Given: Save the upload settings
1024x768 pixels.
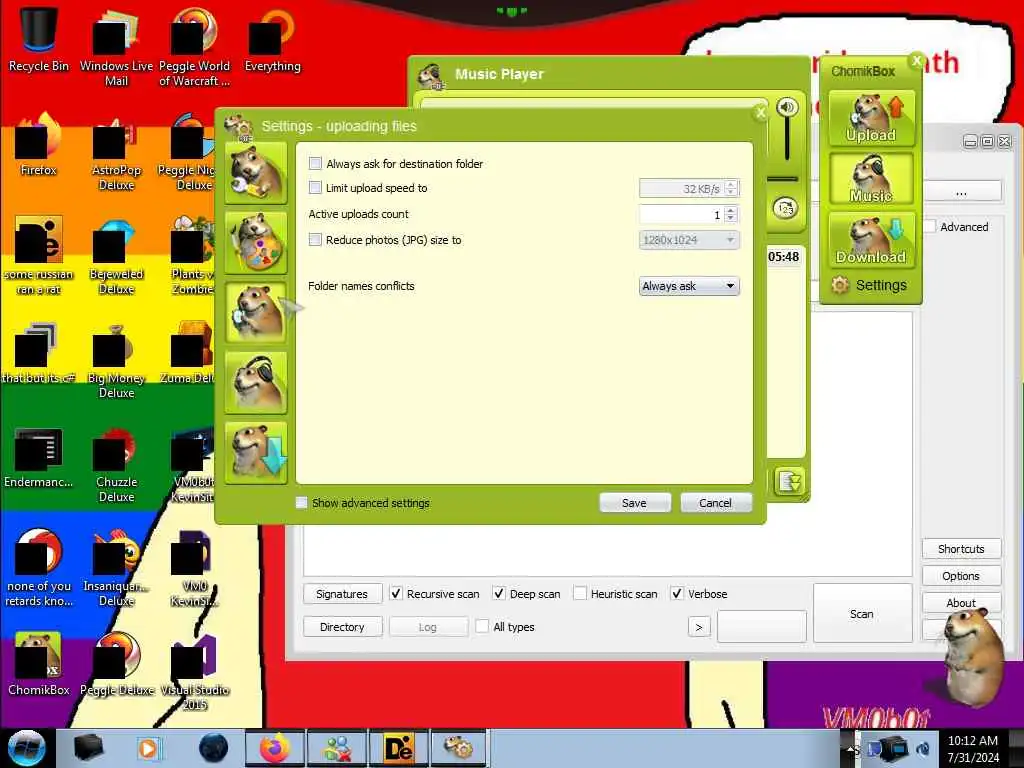Looking at the screenshot, I should click(634, 503).
